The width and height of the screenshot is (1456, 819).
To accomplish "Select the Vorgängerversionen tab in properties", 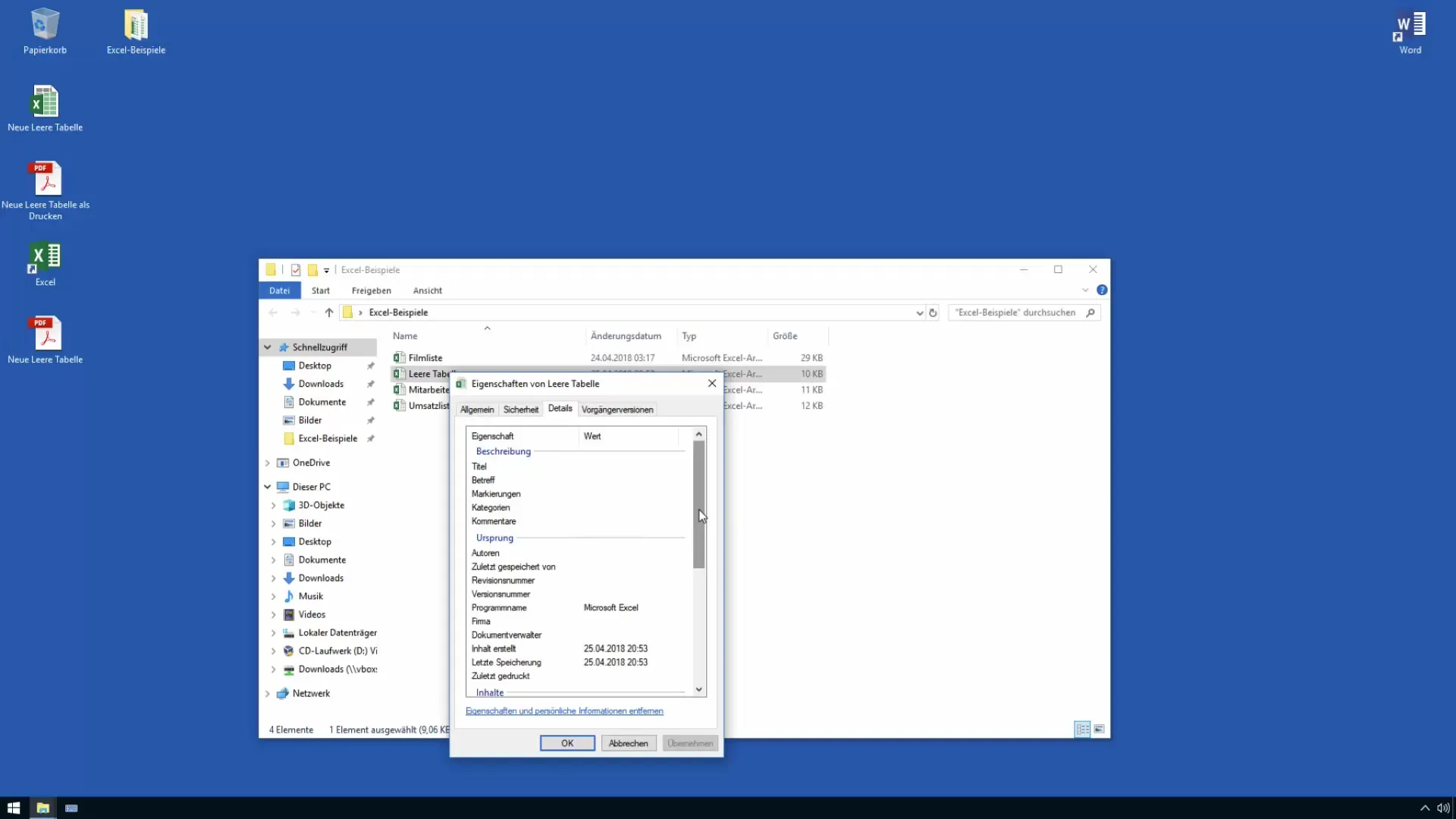I will click(x=617, y=409).
